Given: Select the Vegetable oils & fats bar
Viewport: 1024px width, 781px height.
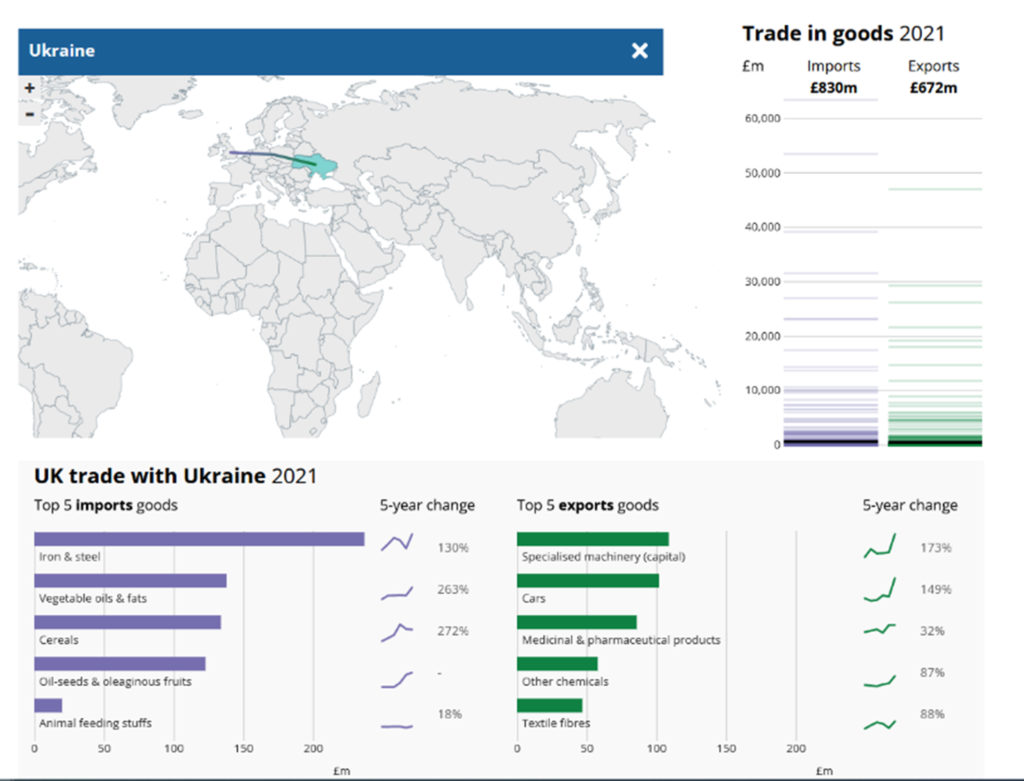Looking at the screenshot, I should point(130,581).
